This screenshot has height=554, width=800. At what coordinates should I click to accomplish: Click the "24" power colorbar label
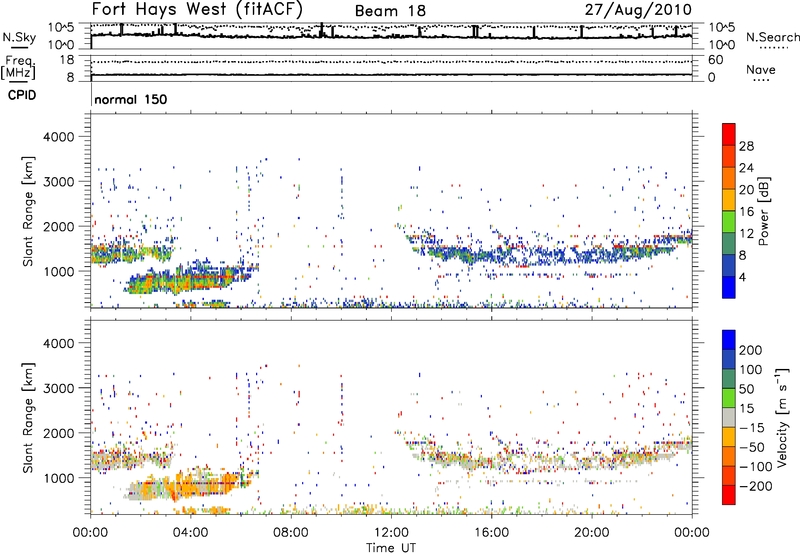point(746,168)
